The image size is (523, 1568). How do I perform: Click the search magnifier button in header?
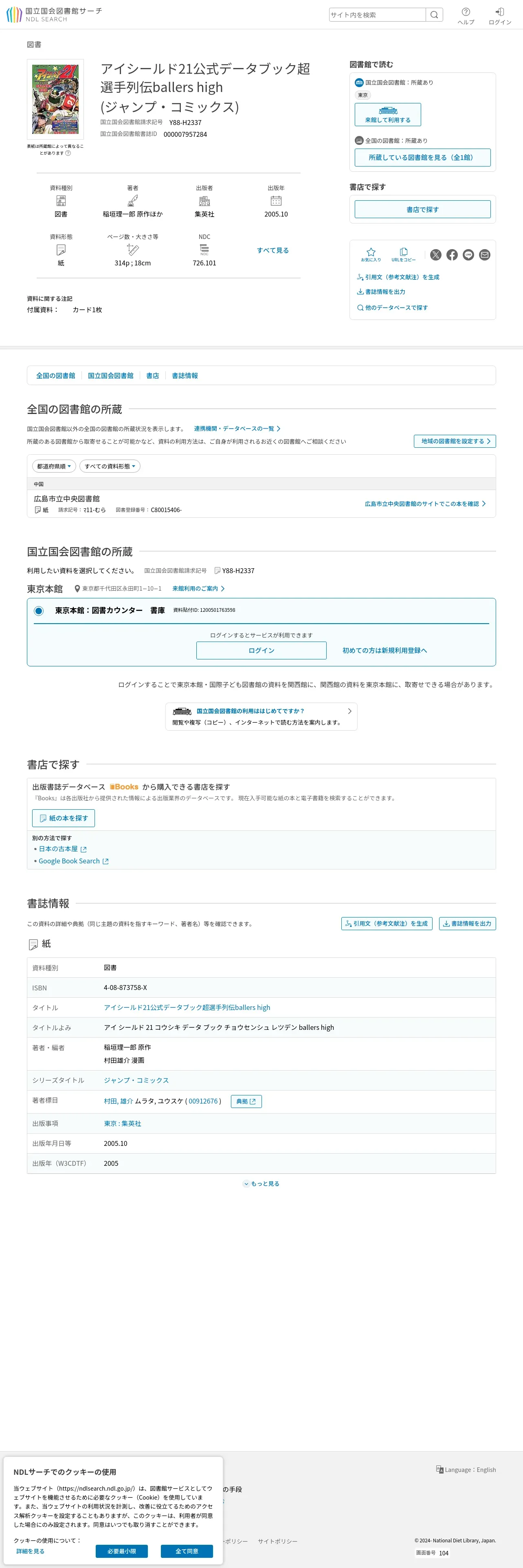(434, 15)
